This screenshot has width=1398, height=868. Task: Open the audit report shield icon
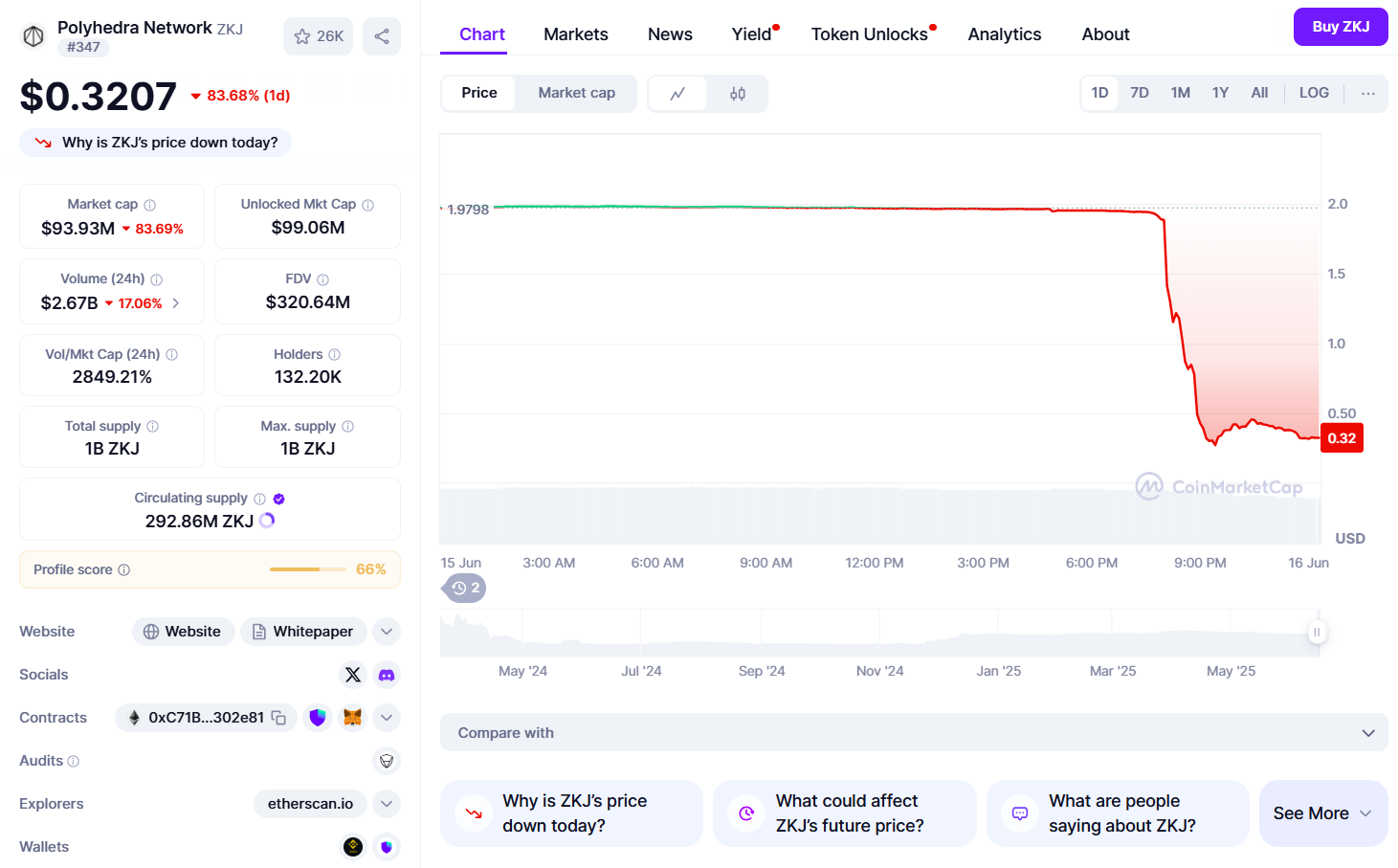pos(386,761)
